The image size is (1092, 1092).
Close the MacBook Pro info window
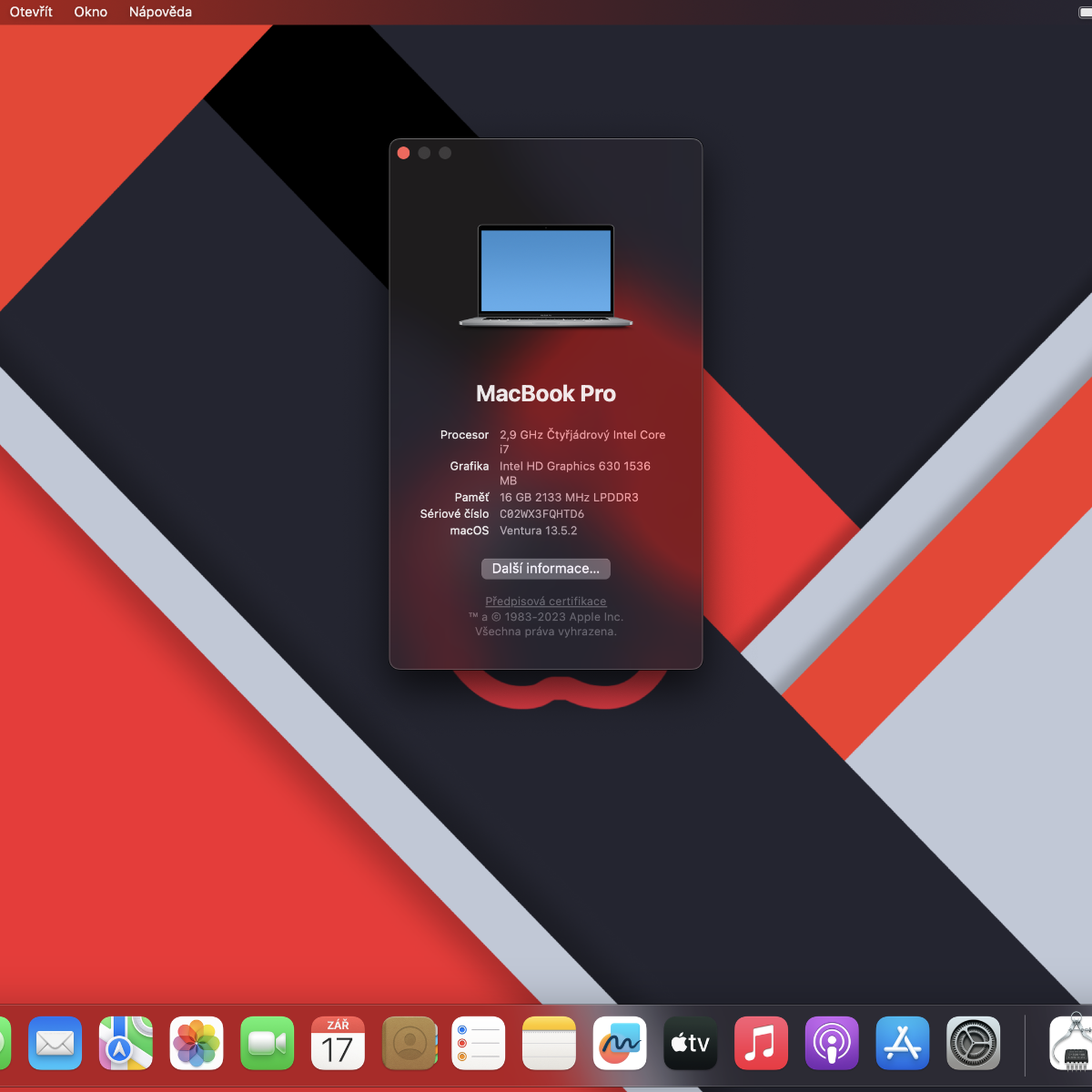(404, 153)
